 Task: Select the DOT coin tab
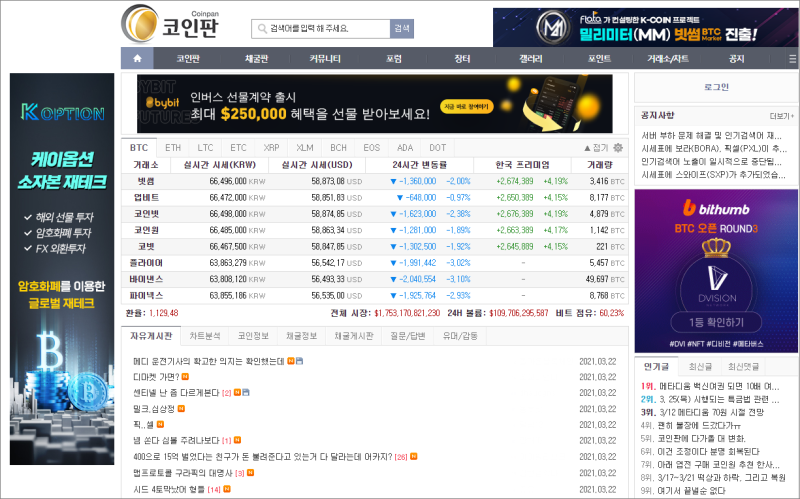point(437,148)
